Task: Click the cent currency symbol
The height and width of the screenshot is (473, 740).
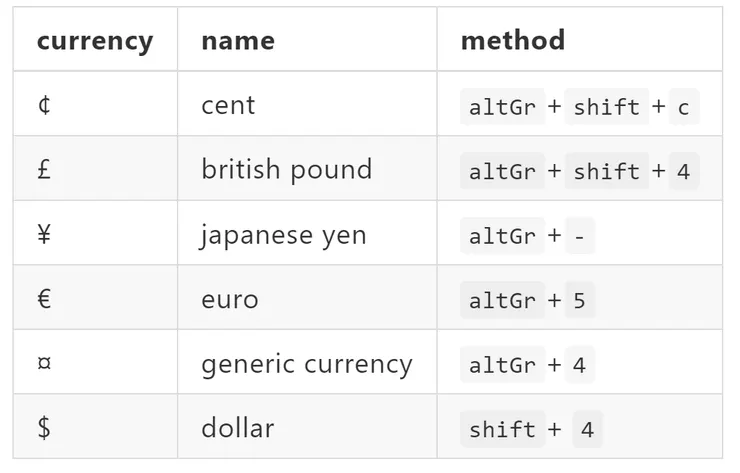Action: [x=44, y=105]
